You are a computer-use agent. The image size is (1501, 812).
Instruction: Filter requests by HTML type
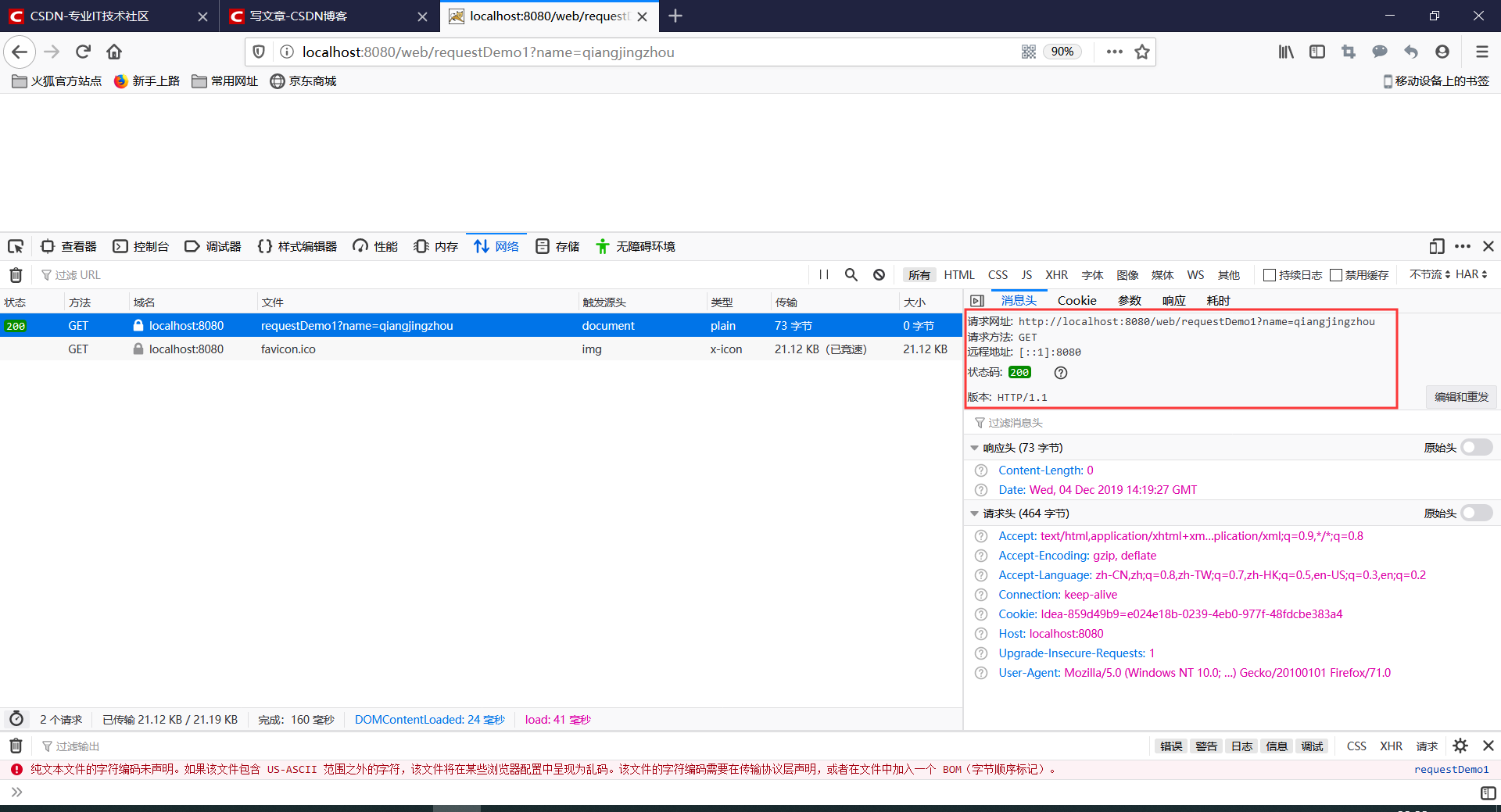click(958, 275)
